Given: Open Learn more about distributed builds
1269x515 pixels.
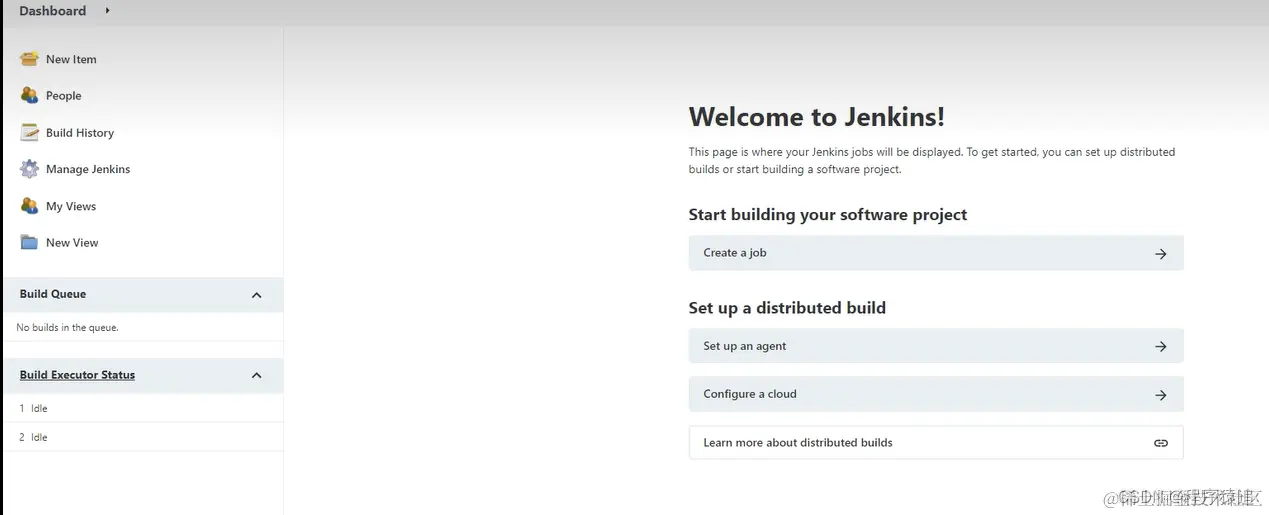Looking at the screenshot, I should point(936,442).
